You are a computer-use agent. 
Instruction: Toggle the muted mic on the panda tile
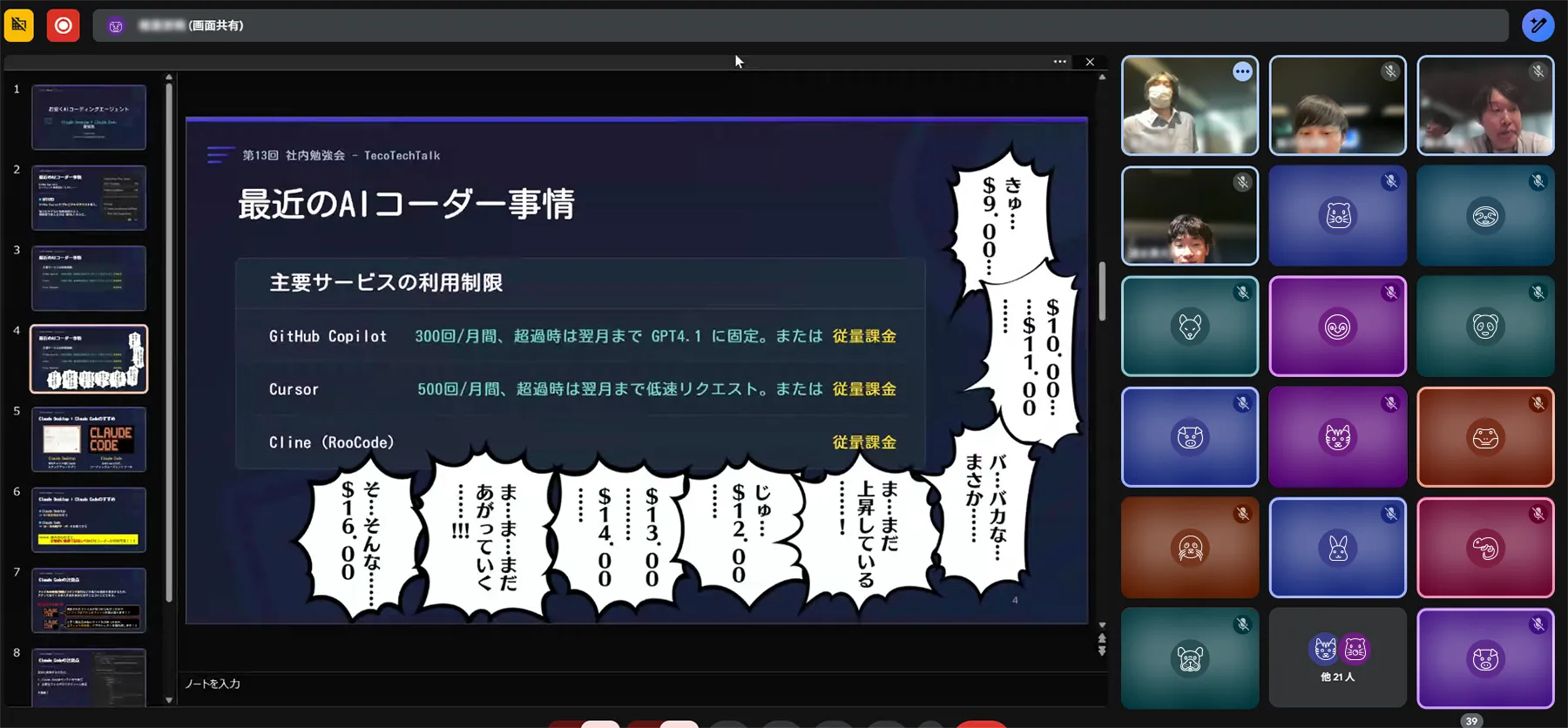(1539, 293)
